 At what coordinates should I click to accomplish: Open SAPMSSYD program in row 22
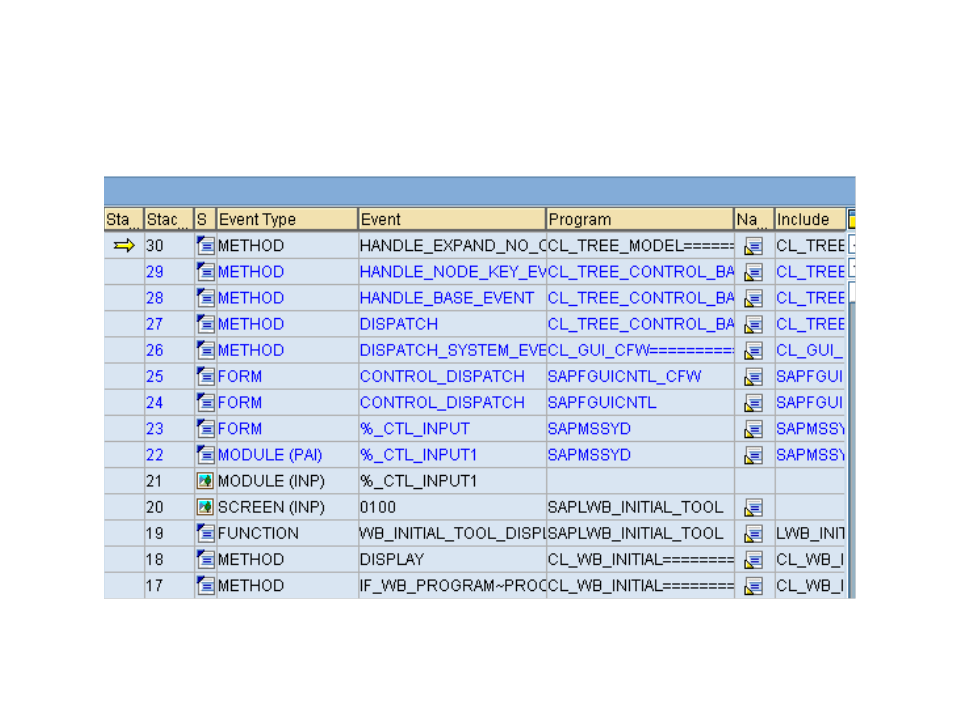click(589, 454)
